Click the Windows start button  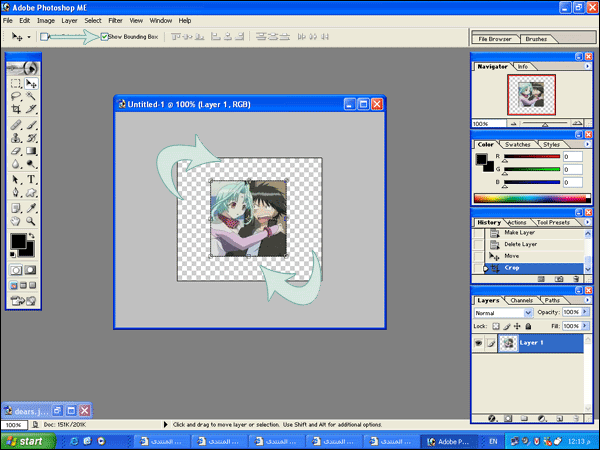[28, 441]
